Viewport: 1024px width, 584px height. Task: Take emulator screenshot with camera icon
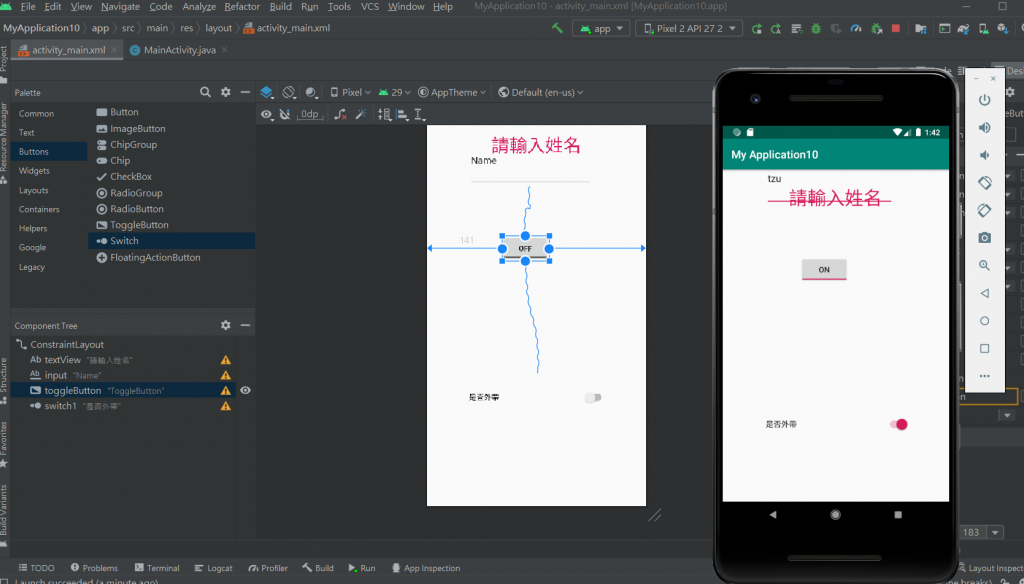(984, 238)
